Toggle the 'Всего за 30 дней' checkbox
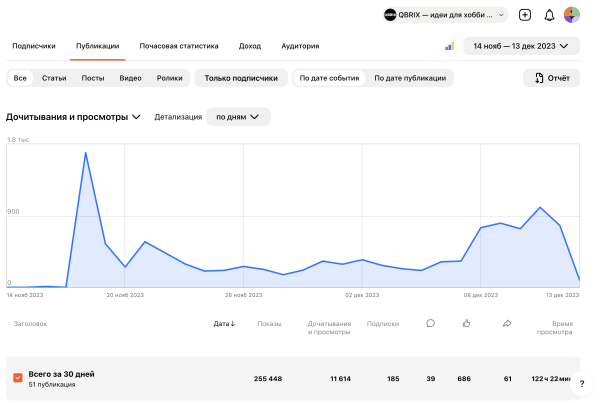 tap(18, 378)
